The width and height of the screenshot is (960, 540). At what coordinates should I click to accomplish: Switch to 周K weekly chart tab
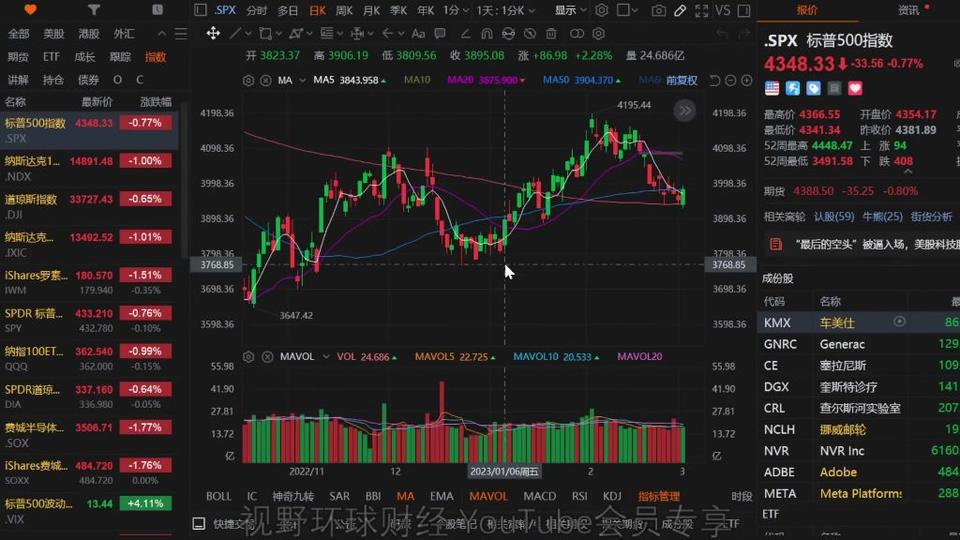point(344,10)
